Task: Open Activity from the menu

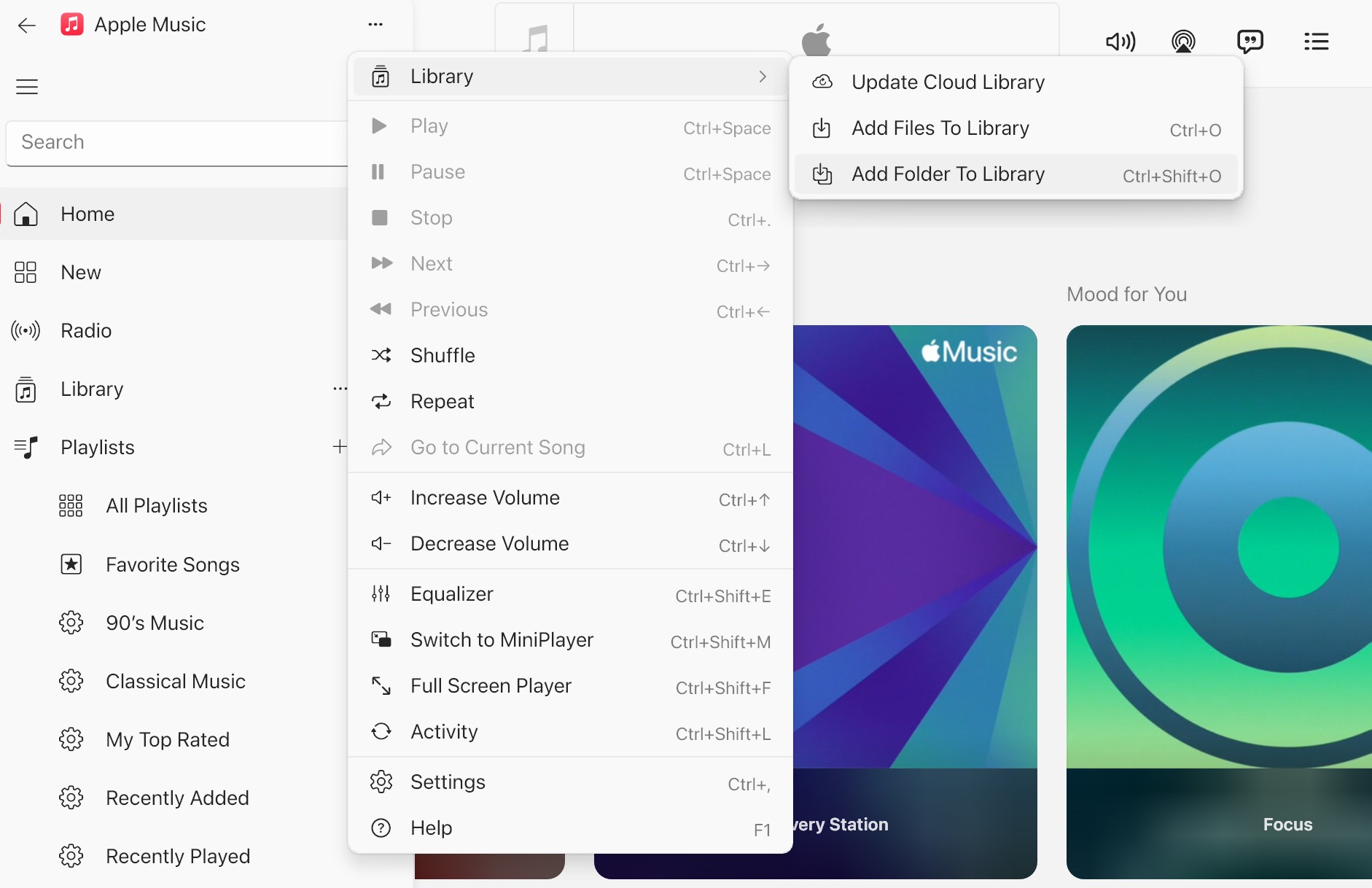Action: [x=570, y=732]
